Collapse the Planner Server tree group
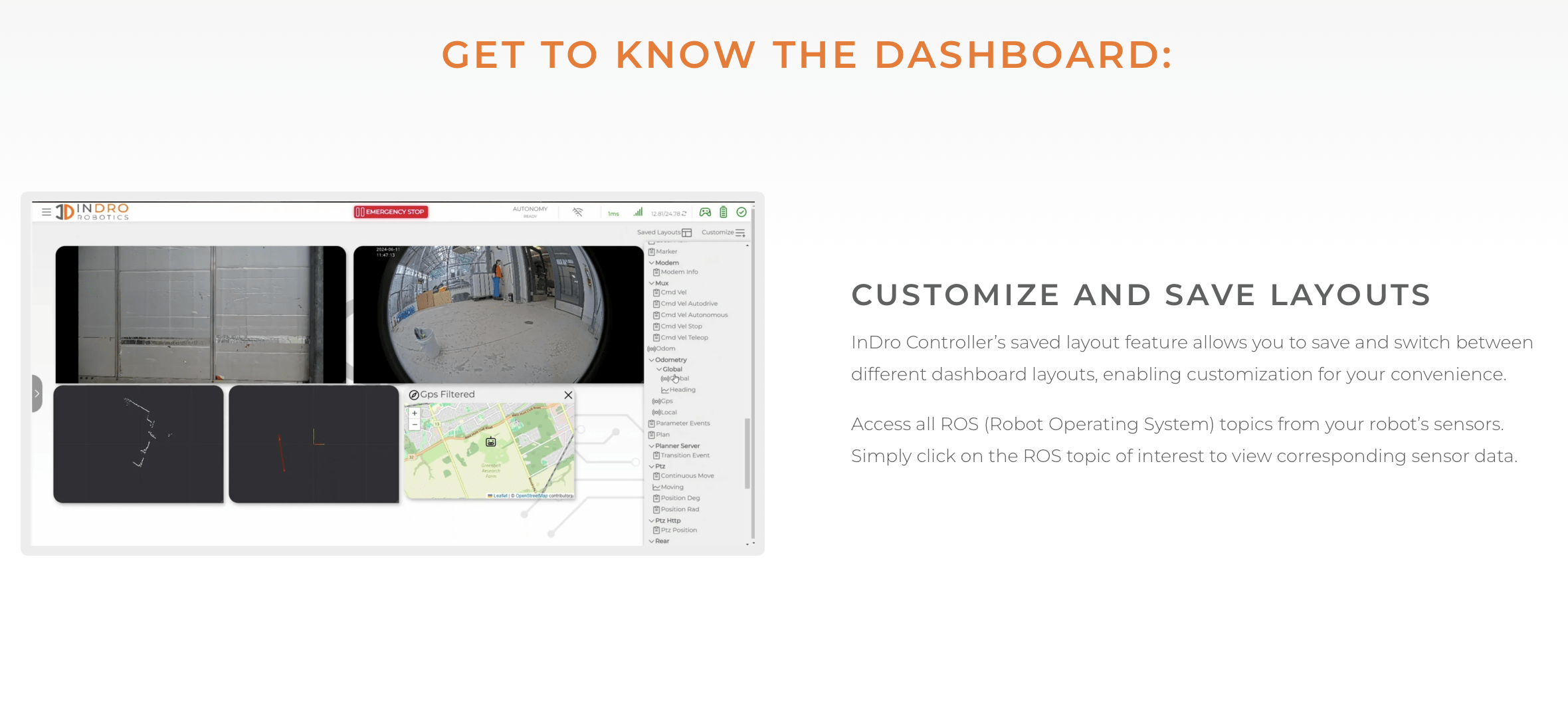 coord(652,446)
